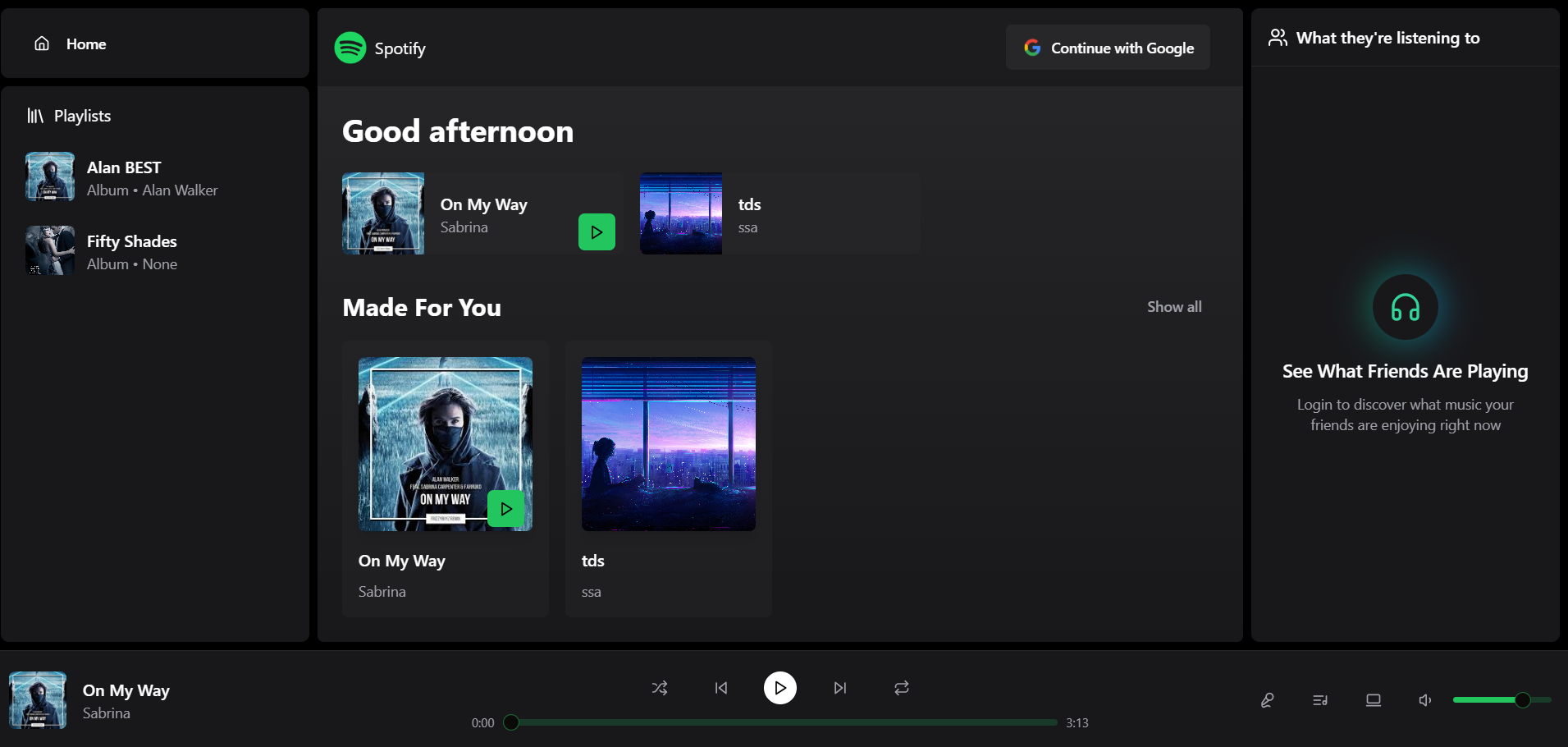
Task: Skip to previous track
Action: pos(721,688)
